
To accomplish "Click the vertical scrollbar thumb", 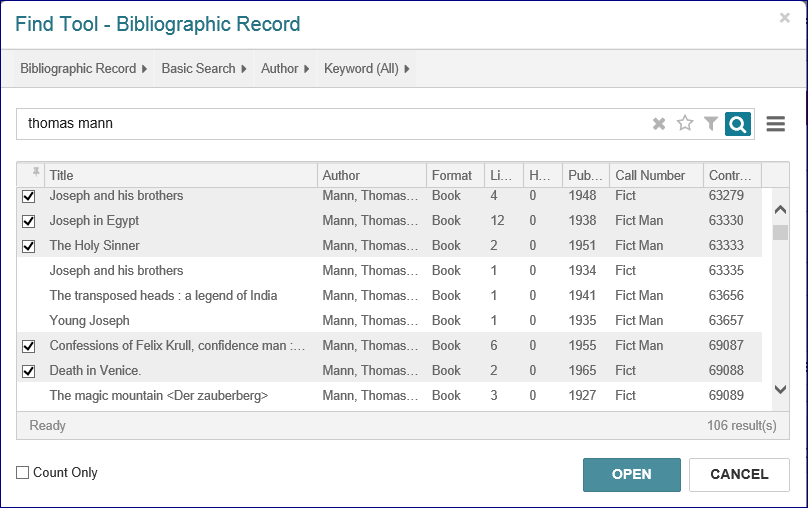I will [x=780, y=233].
